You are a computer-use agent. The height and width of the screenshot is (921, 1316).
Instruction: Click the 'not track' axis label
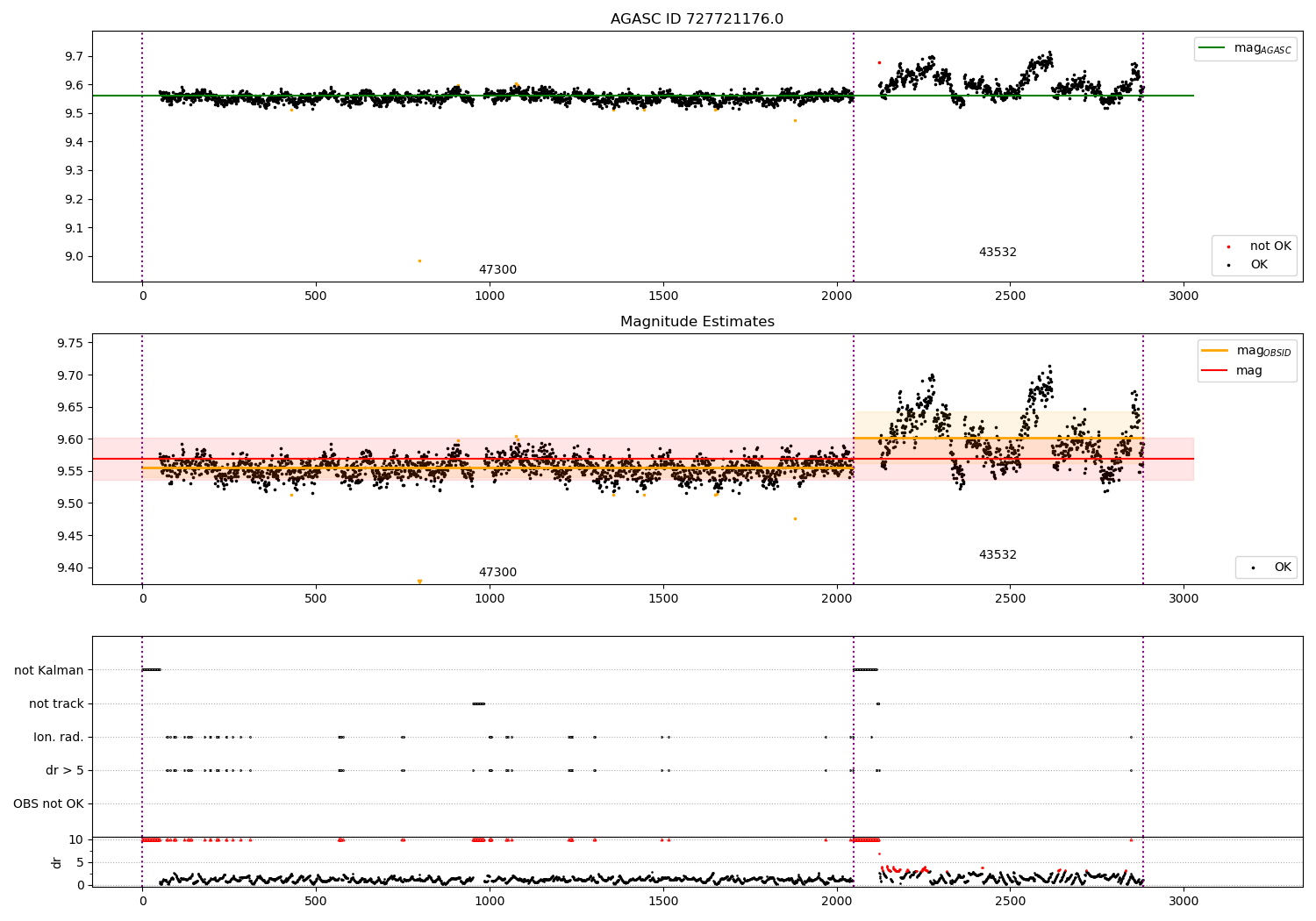coord(56,703)
